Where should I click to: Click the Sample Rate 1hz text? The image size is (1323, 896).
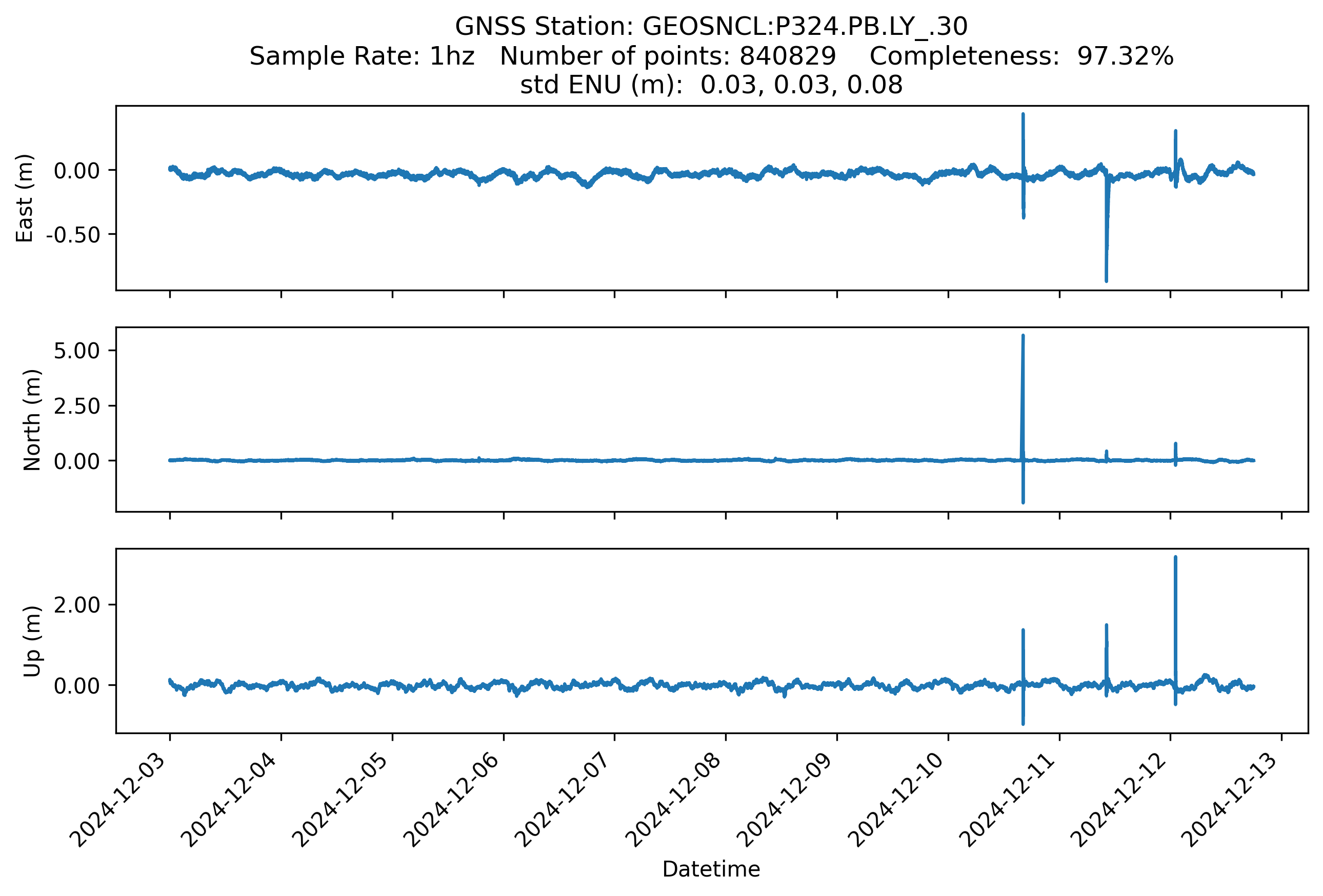pyautogui.click(x=362, y=56)
